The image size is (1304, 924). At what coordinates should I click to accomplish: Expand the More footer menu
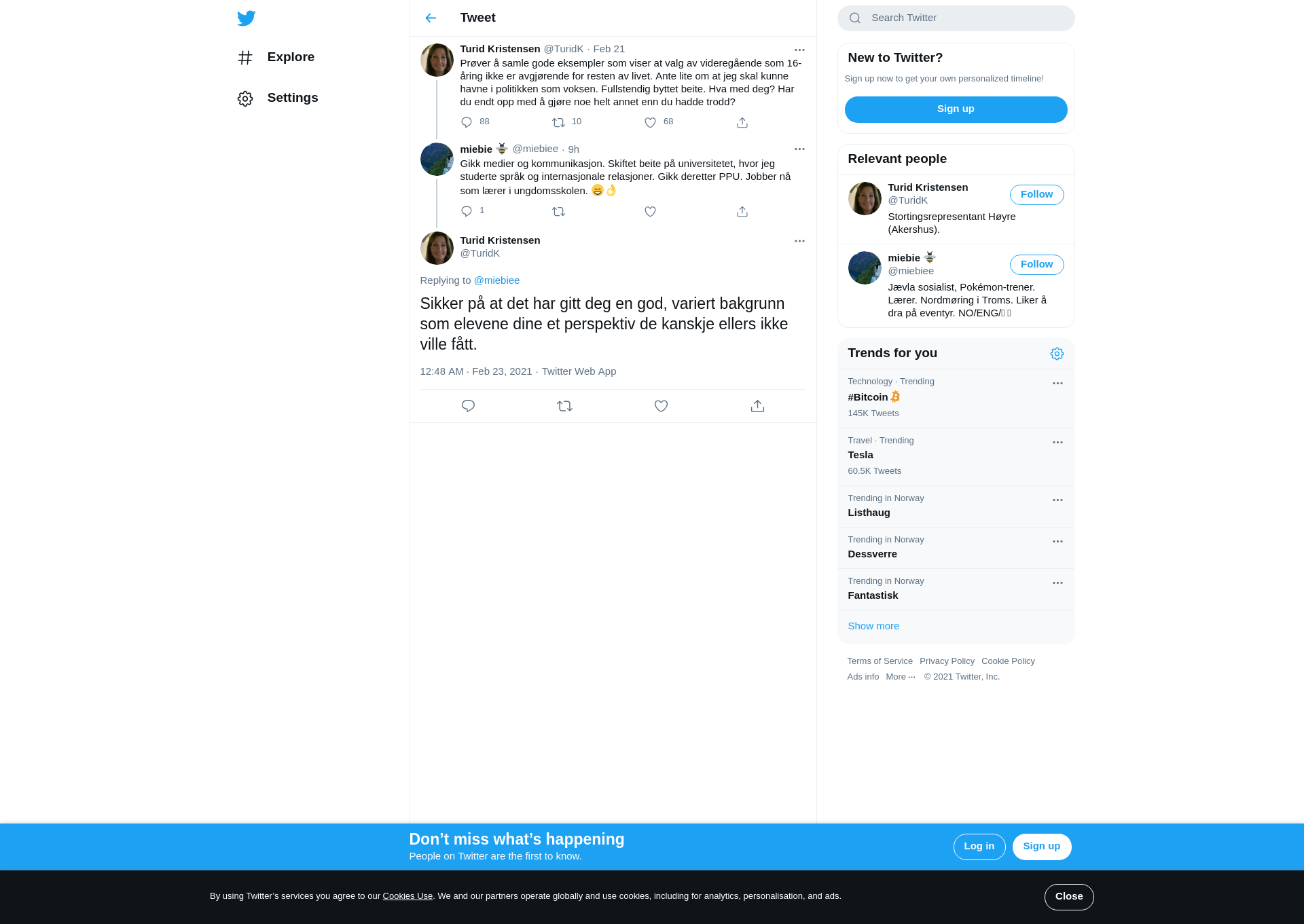[901, 677]
